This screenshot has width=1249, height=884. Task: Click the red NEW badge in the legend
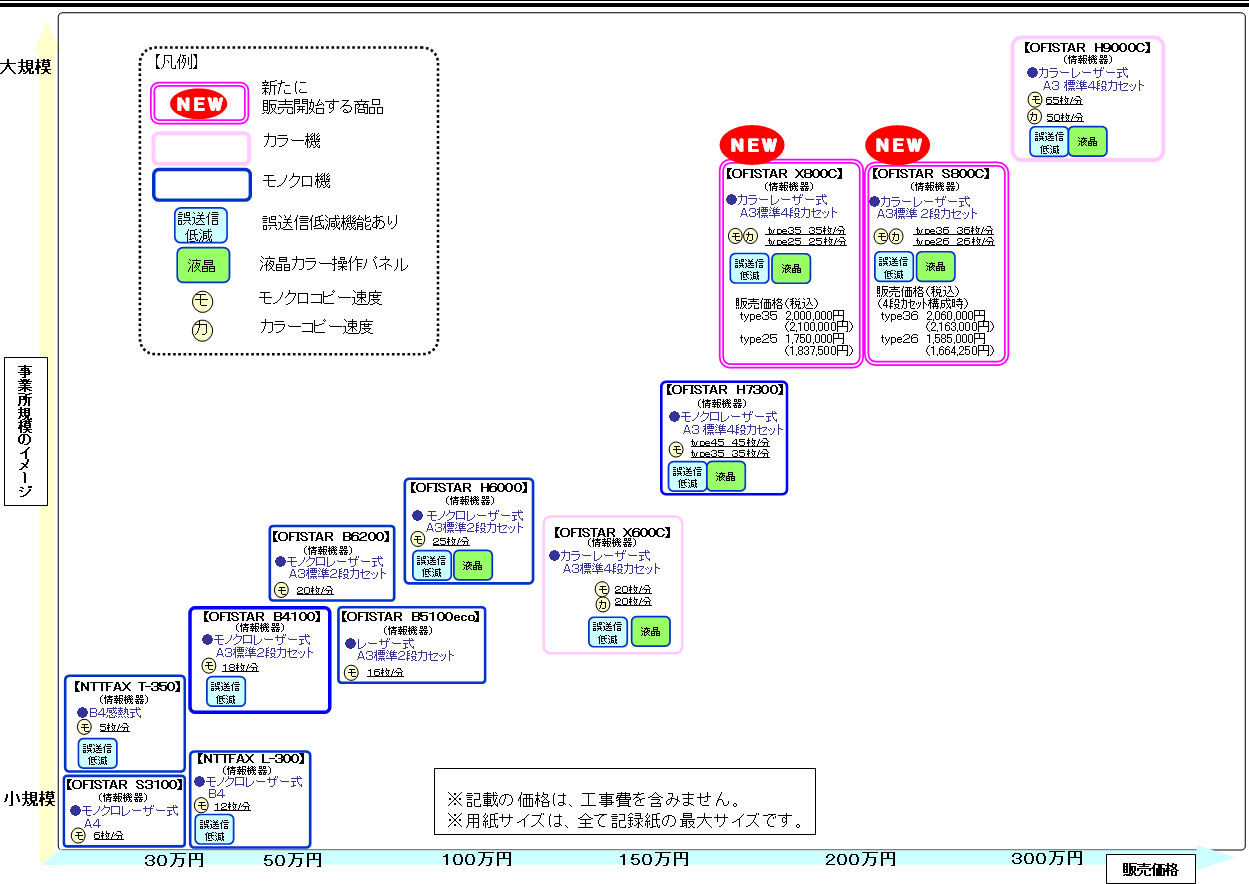[x=199, y=103]
